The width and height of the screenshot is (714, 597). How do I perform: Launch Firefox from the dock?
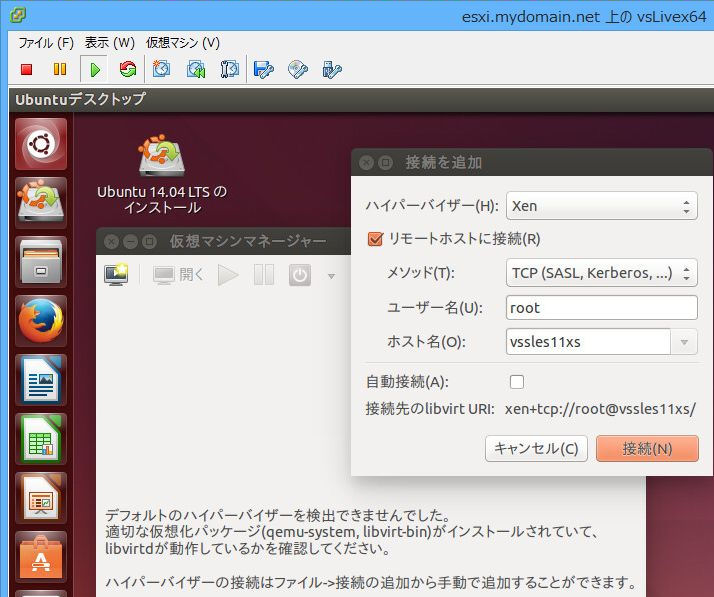[41, 321]
